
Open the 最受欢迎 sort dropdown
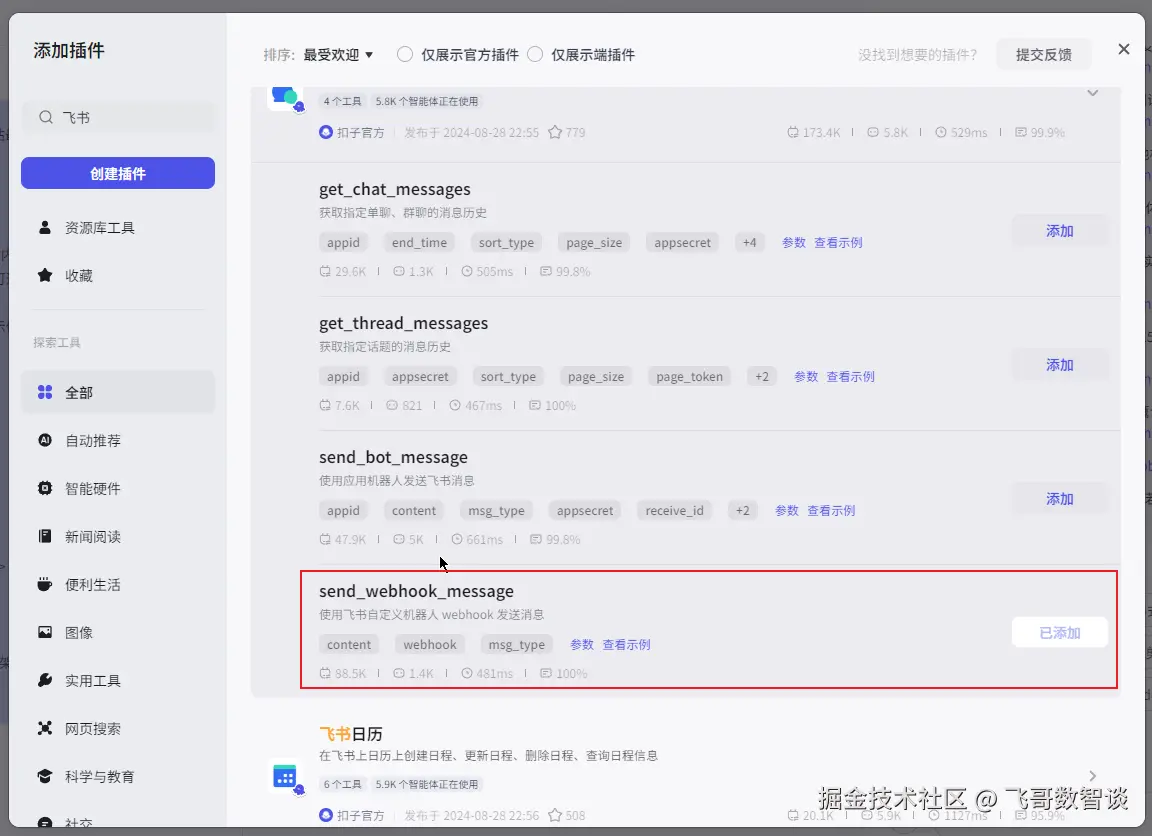coord(338,55)
